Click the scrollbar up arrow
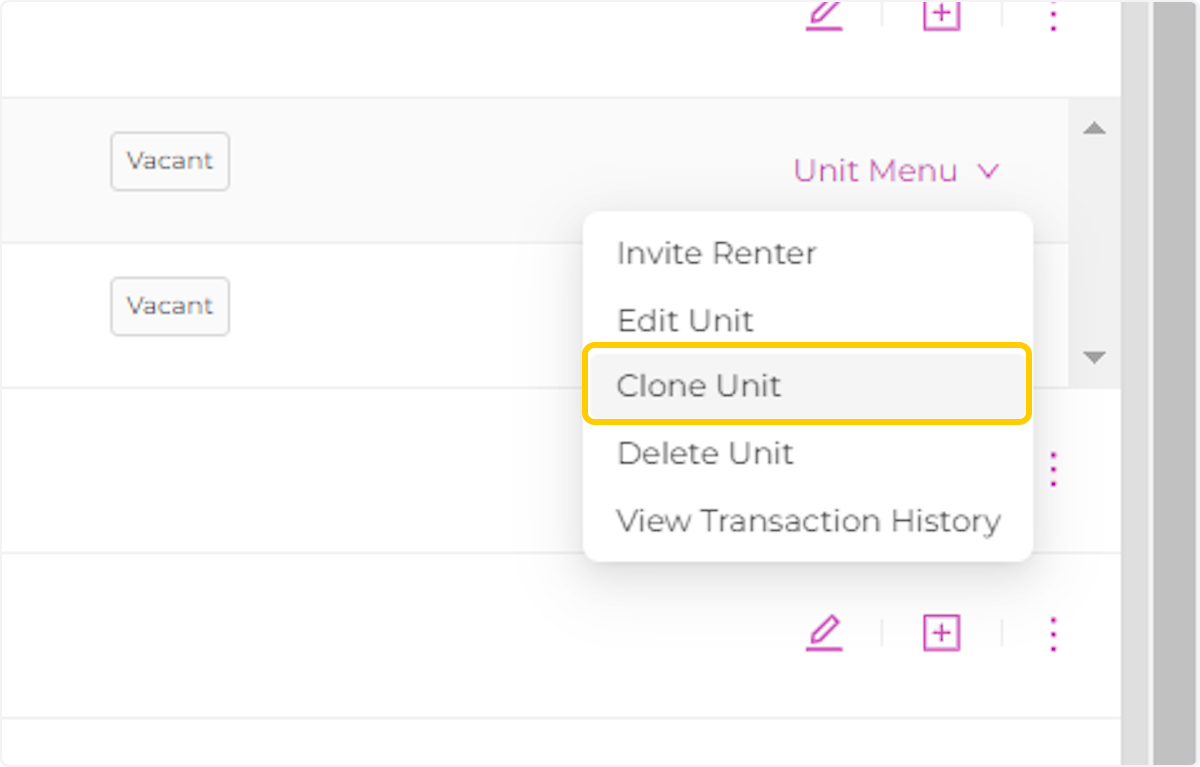Screen dimensions: 1200x767 [1094, 128]
